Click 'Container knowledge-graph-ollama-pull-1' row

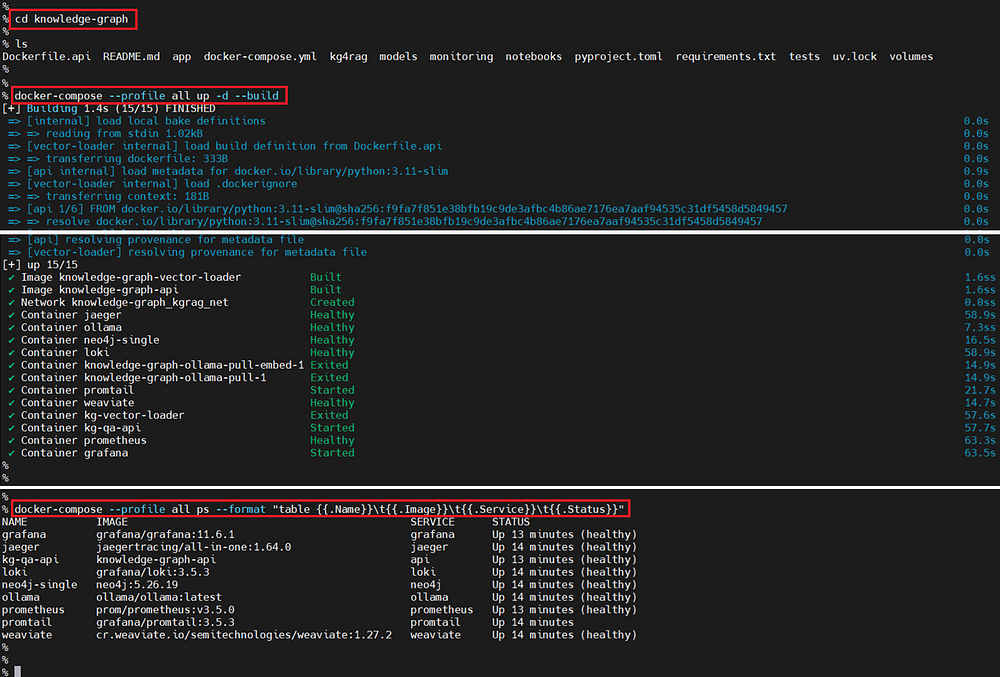click(501, 377)
